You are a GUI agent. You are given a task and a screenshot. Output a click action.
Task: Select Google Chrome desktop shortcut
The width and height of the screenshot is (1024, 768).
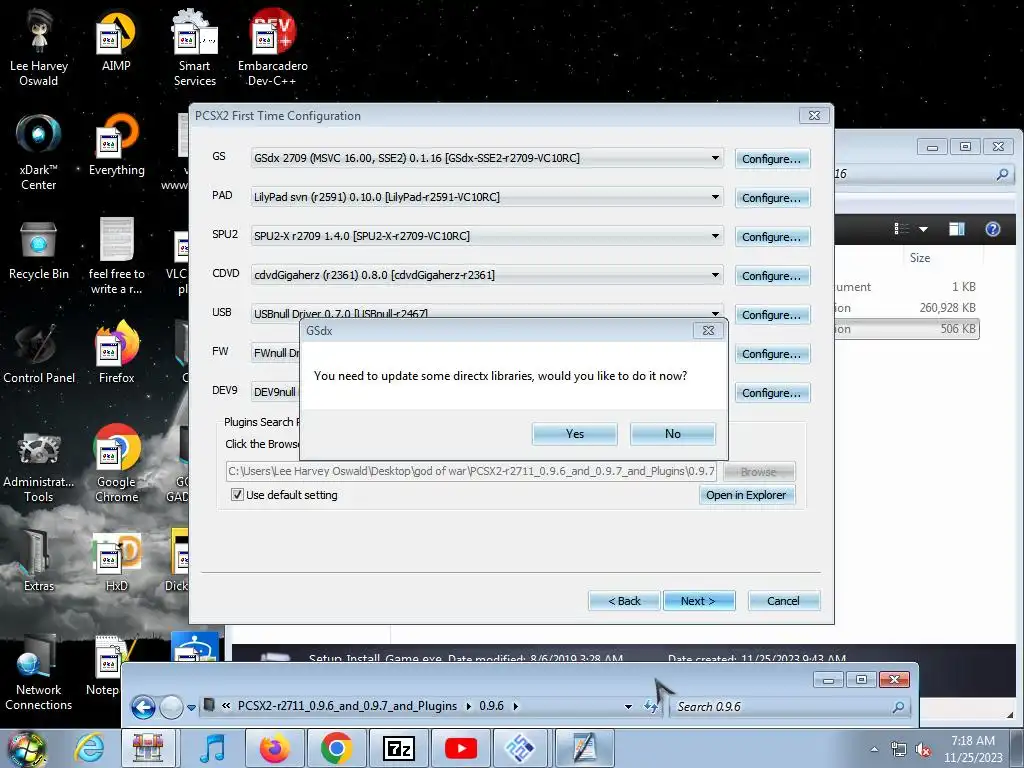116,464
